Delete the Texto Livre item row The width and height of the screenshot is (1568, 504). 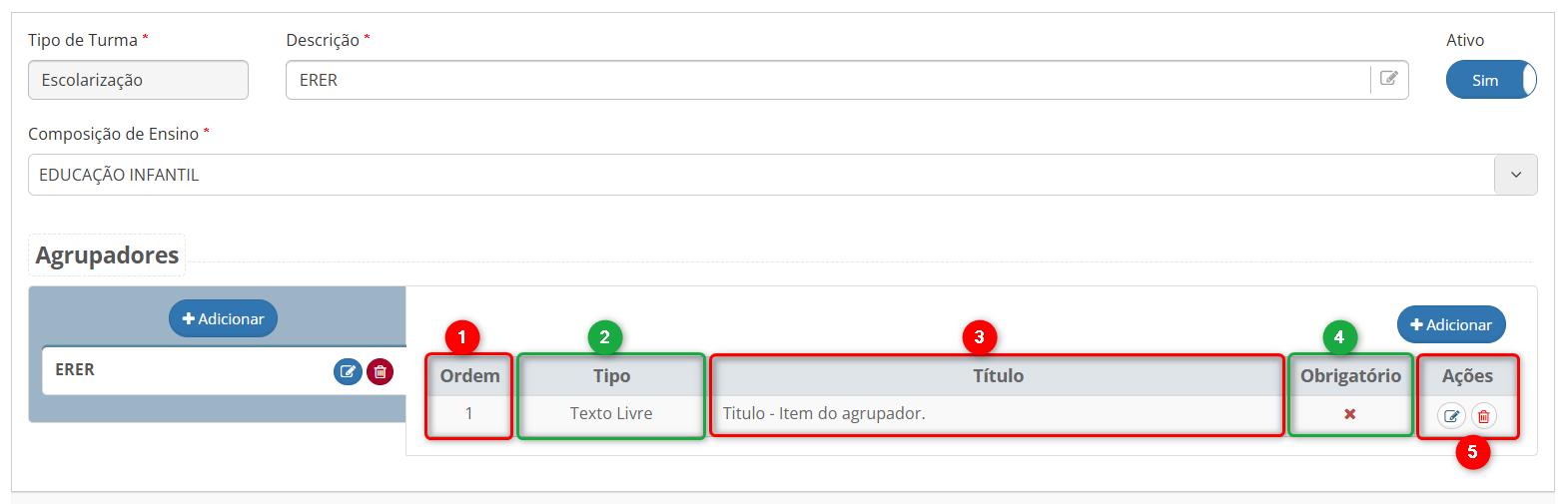[1484, 416]
